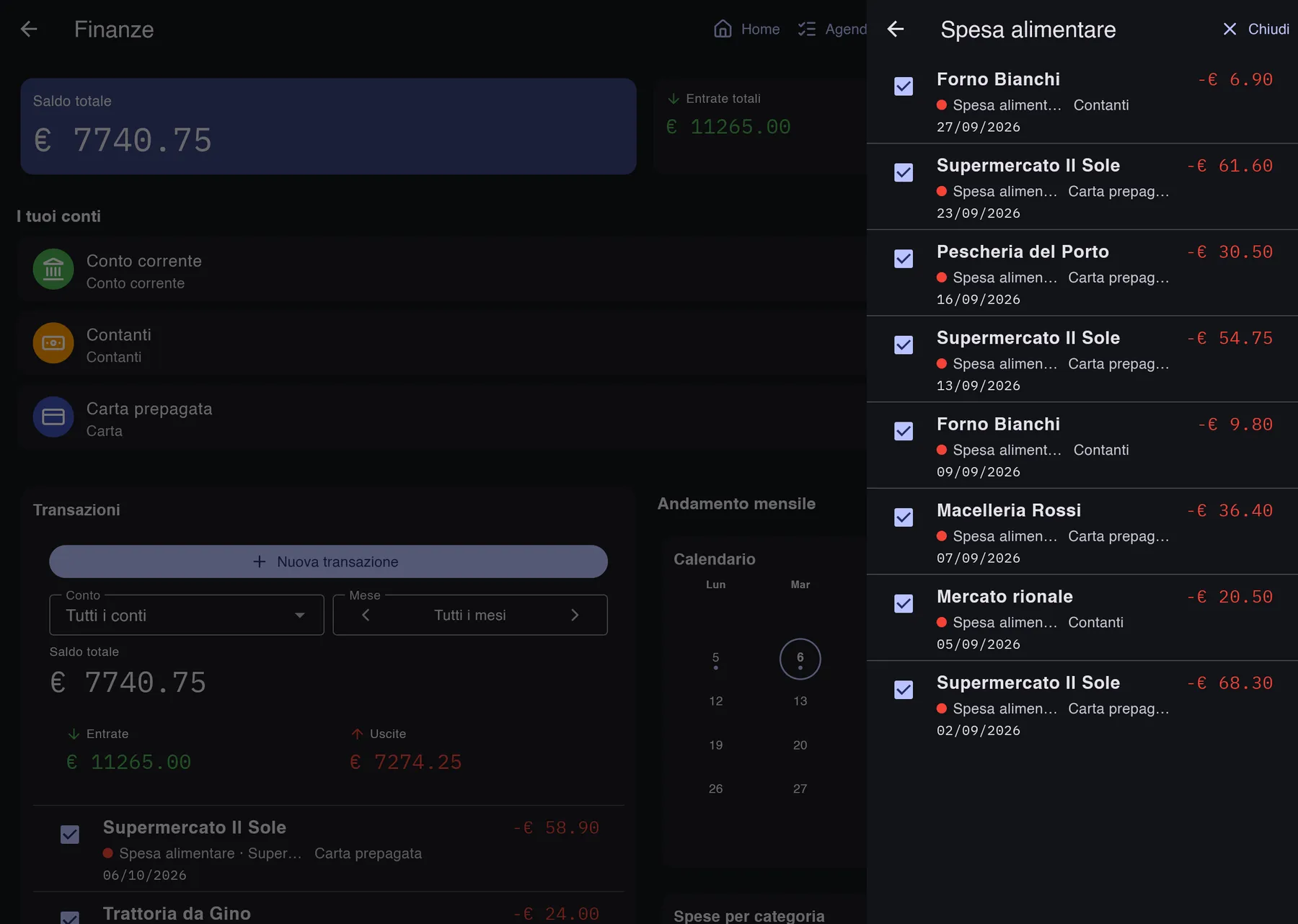
Task: Select day 13 in the Calendario
Action: coord(800,701)
